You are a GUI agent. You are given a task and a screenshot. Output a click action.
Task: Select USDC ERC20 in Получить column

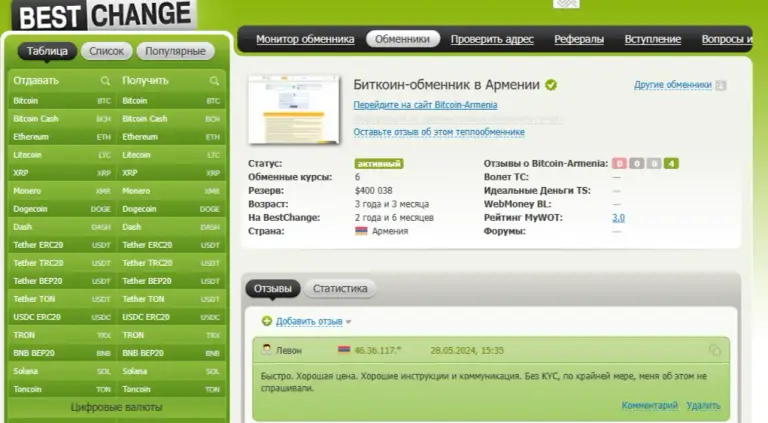pos(171,317)
